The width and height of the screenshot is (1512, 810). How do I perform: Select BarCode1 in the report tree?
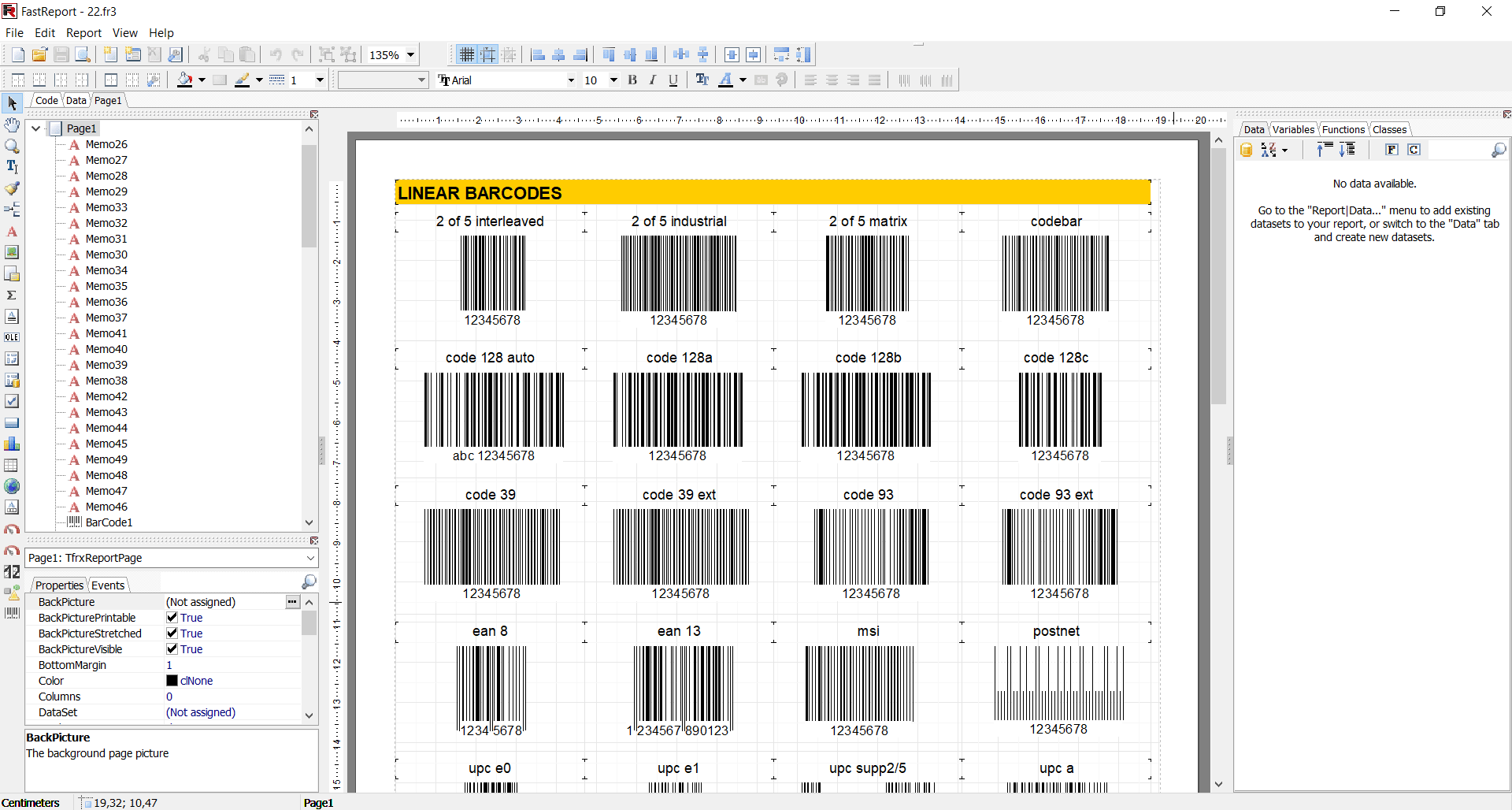(x=107, y=522)
